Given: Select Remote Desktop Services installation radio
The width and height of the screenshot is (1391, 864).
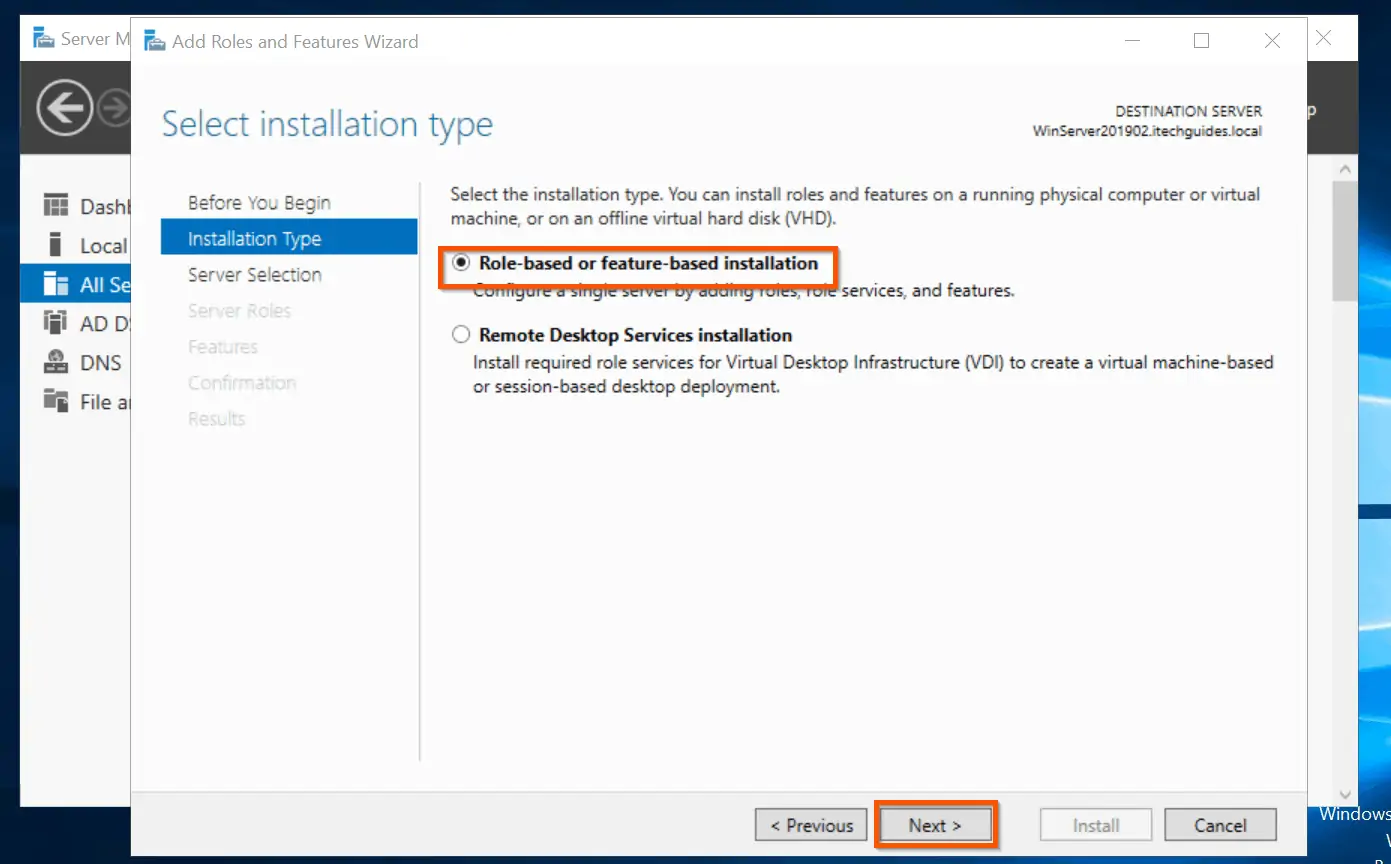Looking at the screenshot, I should point(461,335).
